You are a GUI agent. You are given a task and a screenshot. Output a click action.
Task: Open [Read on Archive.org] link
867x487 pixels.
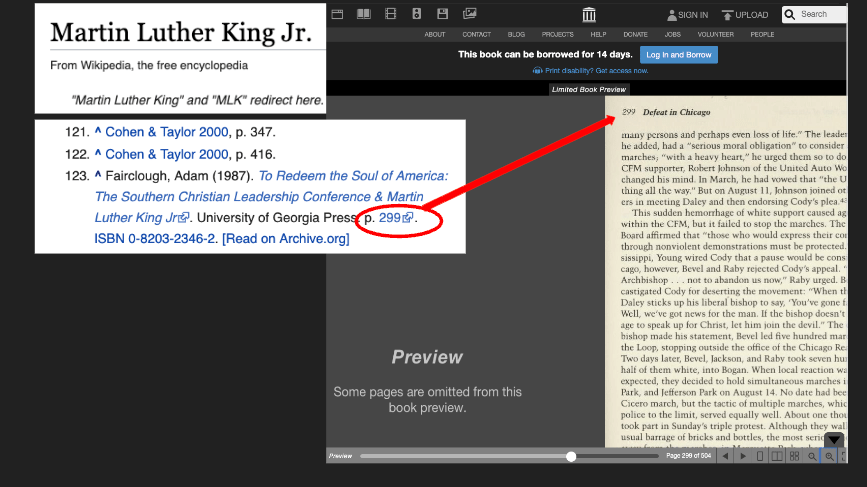click(285, 239)
